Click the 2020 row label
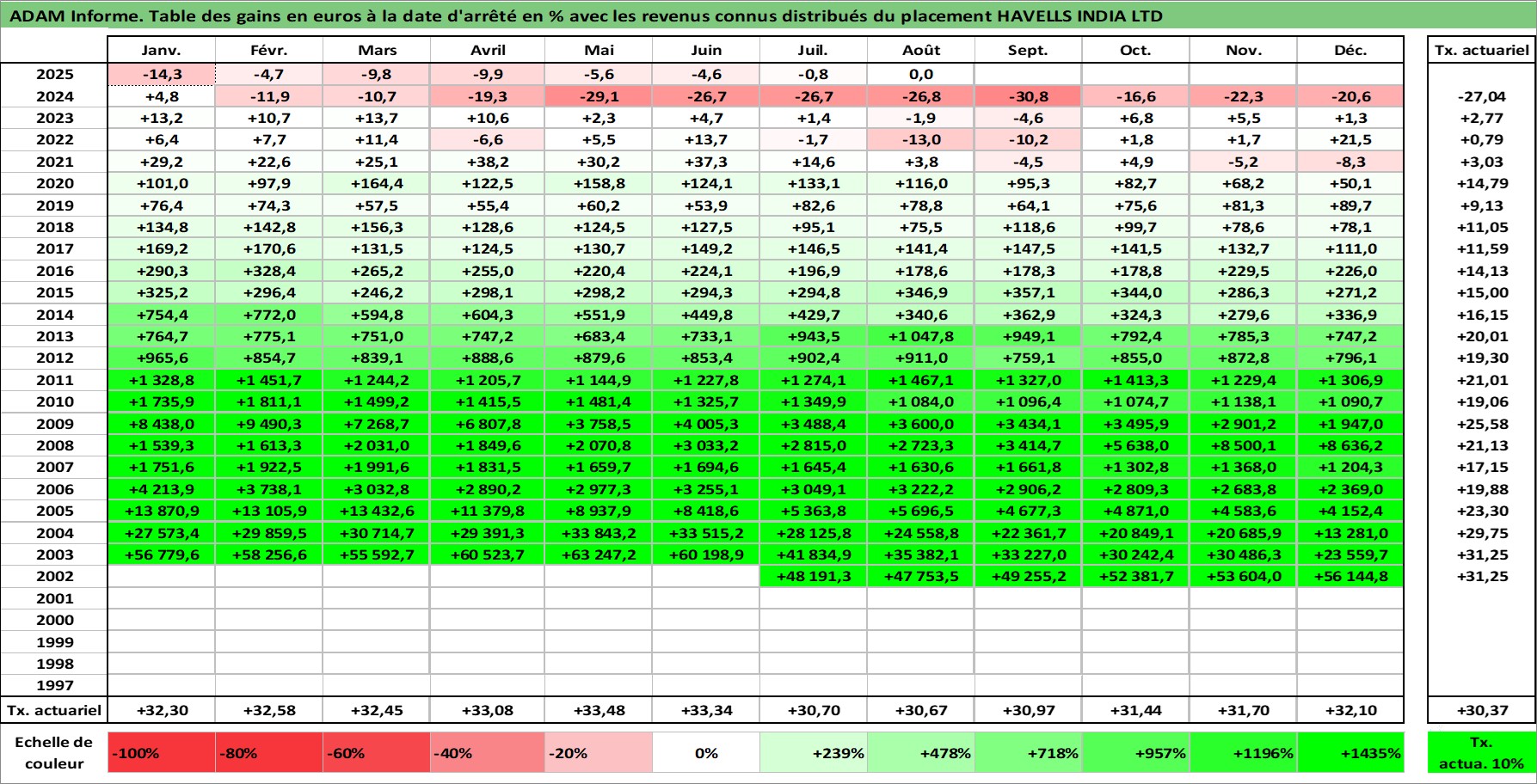The height and width of the screenshot is (784, 1537). [53, 183]
